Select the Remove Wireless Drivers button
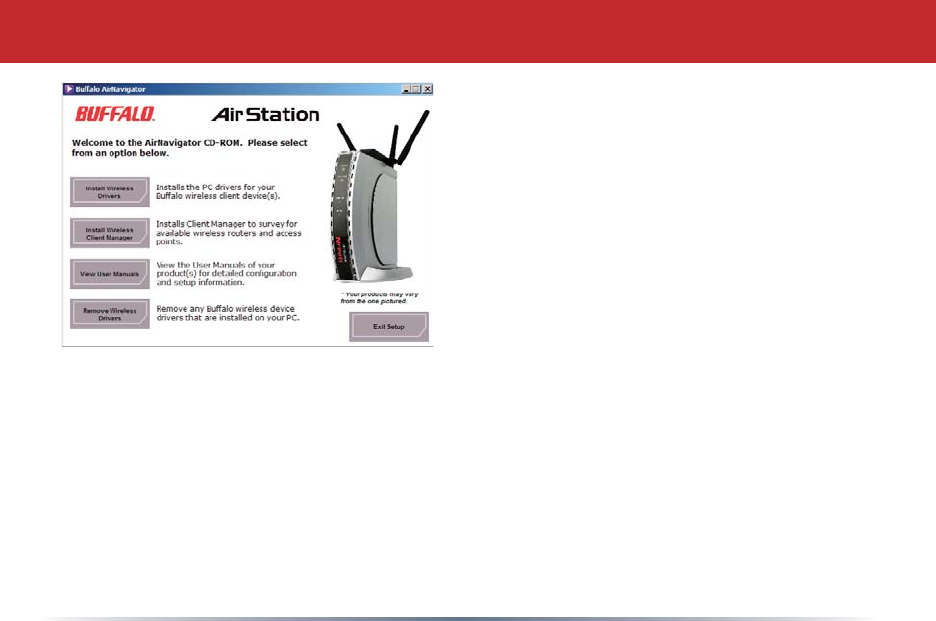Viewport: 936px width, 621px height. point(110,314)
